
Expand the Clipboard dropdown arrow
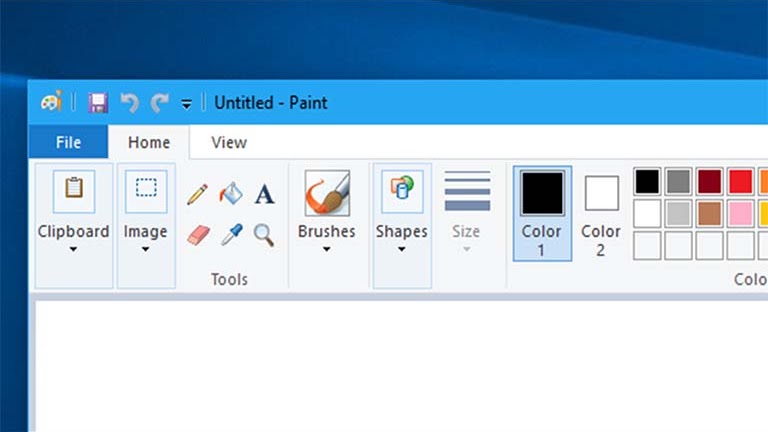tap(73, 249)
